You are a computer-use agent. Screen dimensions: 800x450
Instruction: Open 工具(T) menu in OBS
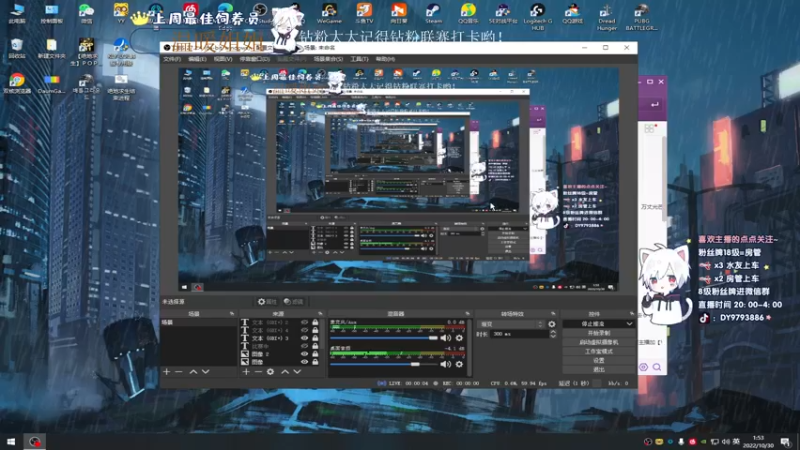359,59
